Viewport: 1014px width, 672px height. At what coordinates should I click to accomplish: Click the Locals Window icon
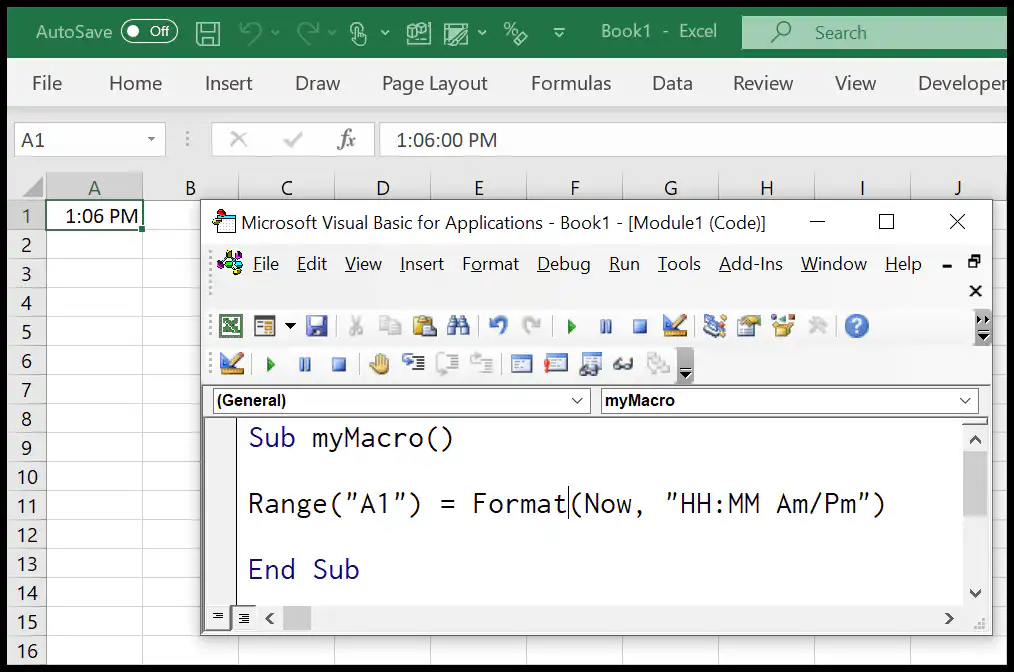(521, 364)
